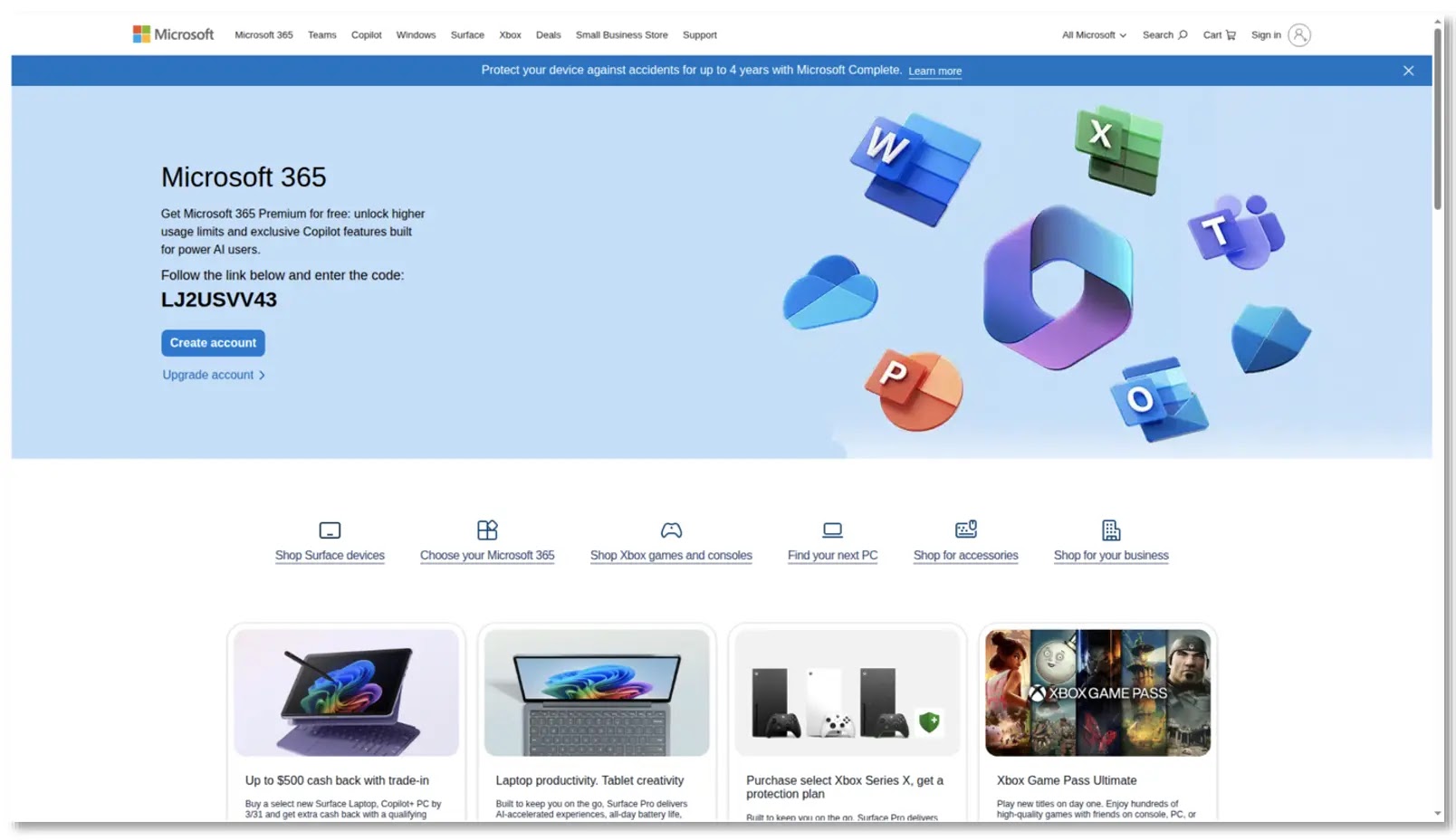The height and width of the screenshot is (840, 1456).
Task: Click the Defender shield icon in hero
Action: click(1270, 339)
